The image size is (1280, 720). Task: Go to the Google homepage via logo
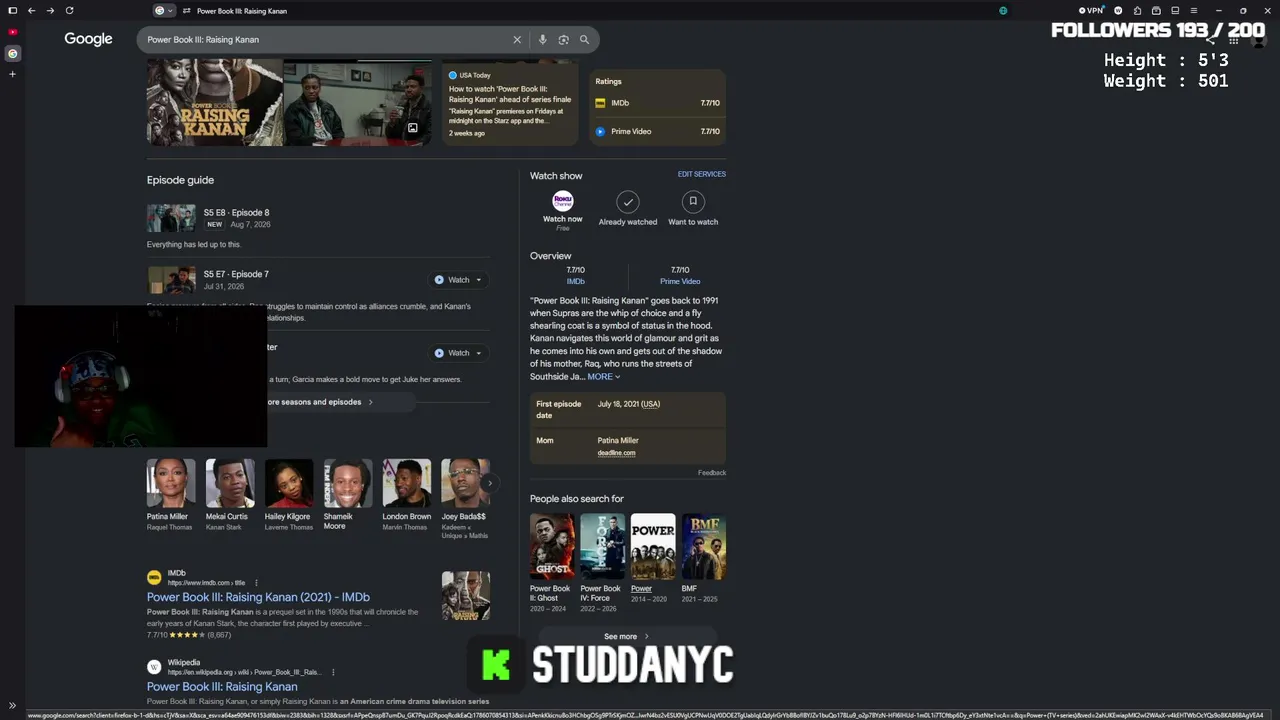[x=88, y=39]
